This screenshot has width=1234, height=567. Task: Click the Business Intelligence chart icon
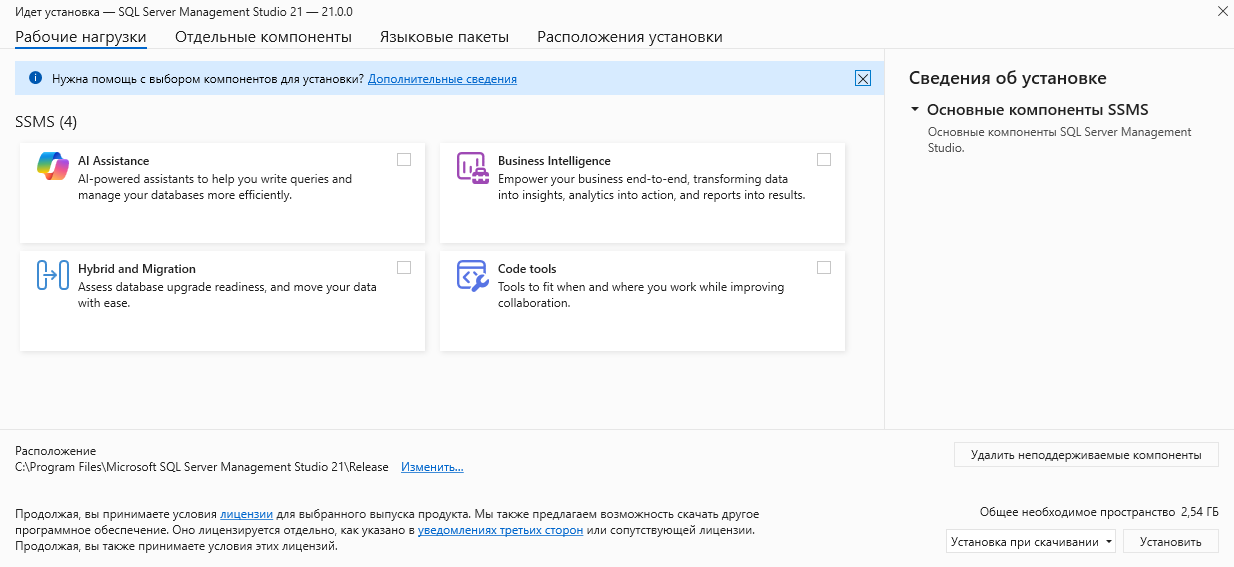(472, 167)
